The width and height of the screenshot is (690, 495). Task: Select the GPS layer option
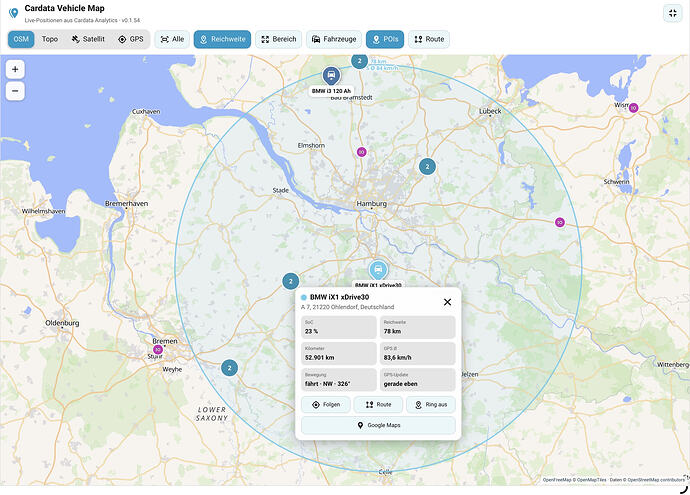[131, 39]
